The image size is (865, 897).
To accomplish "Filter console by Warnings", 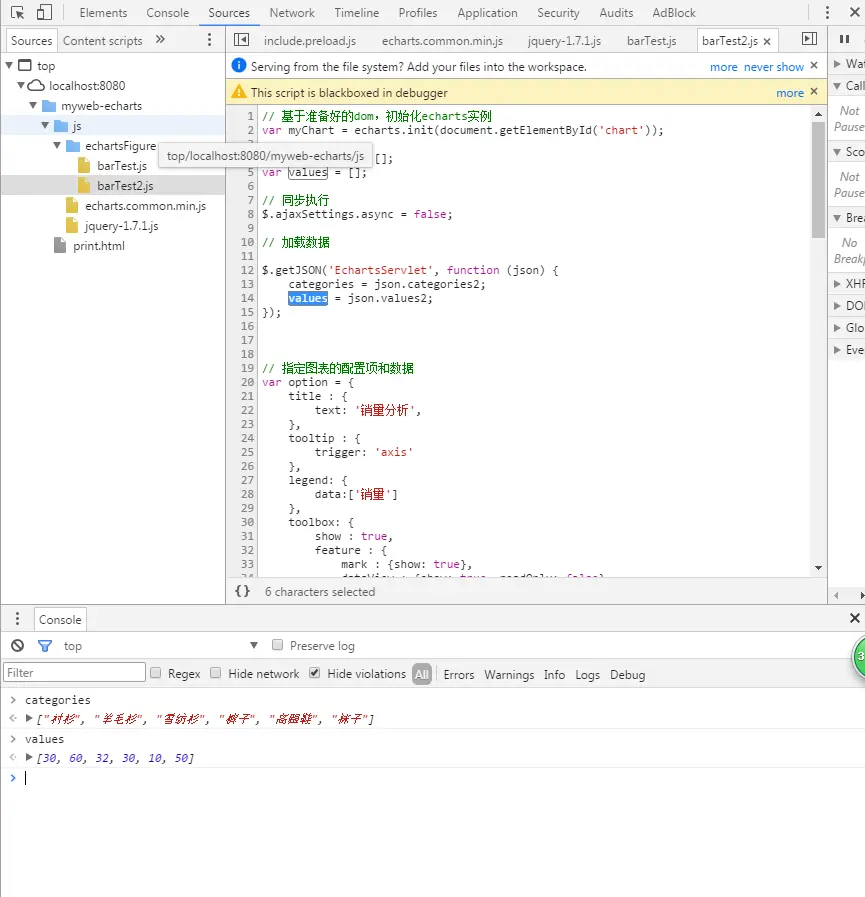I will [509, 675].
